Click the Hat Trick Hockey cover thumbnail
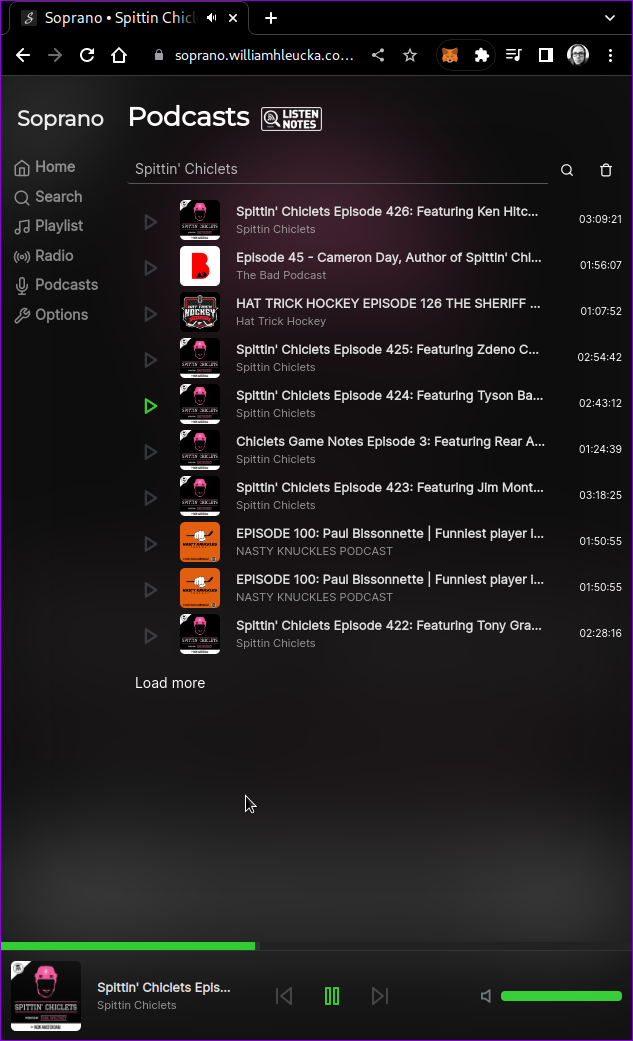Screen dimensions: 633x1041 200,312
